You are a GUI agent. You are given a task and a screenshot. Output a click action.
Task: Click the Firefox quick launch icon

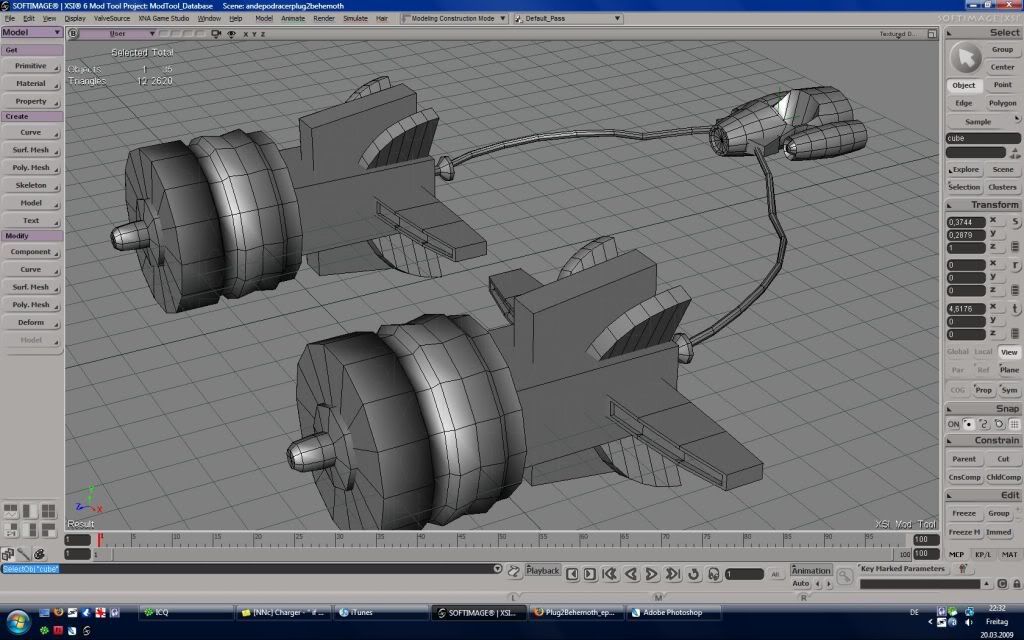click(58, 612)
